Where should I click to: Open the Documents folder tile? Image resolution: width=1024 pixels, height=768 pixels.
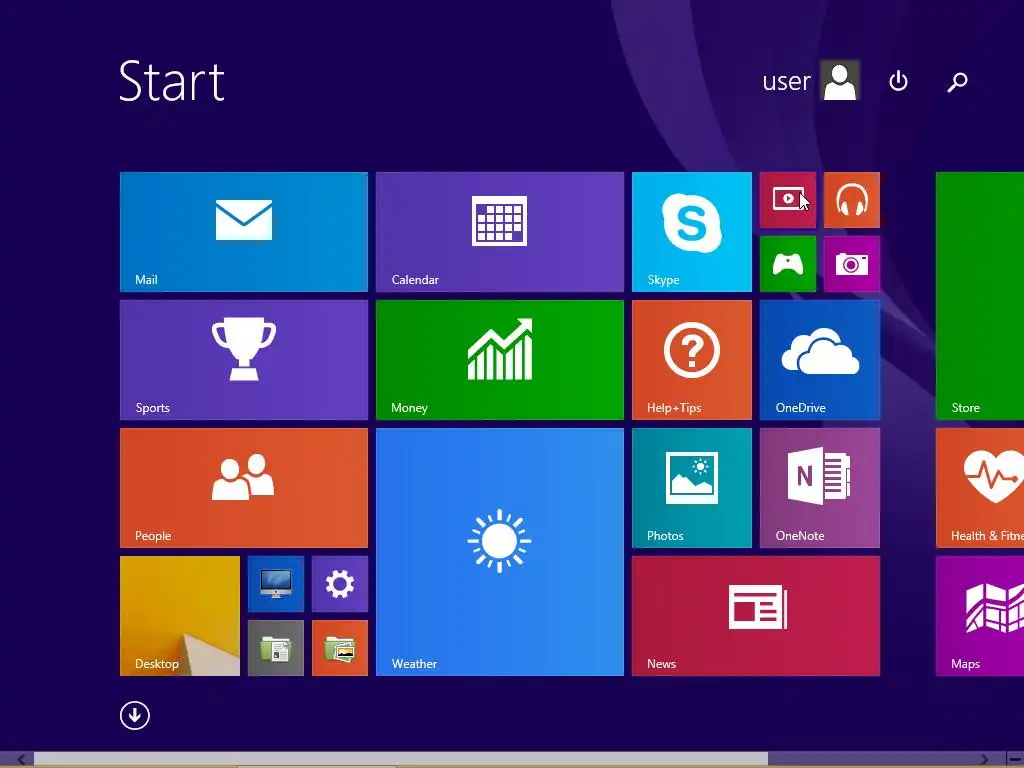point(276,648)
